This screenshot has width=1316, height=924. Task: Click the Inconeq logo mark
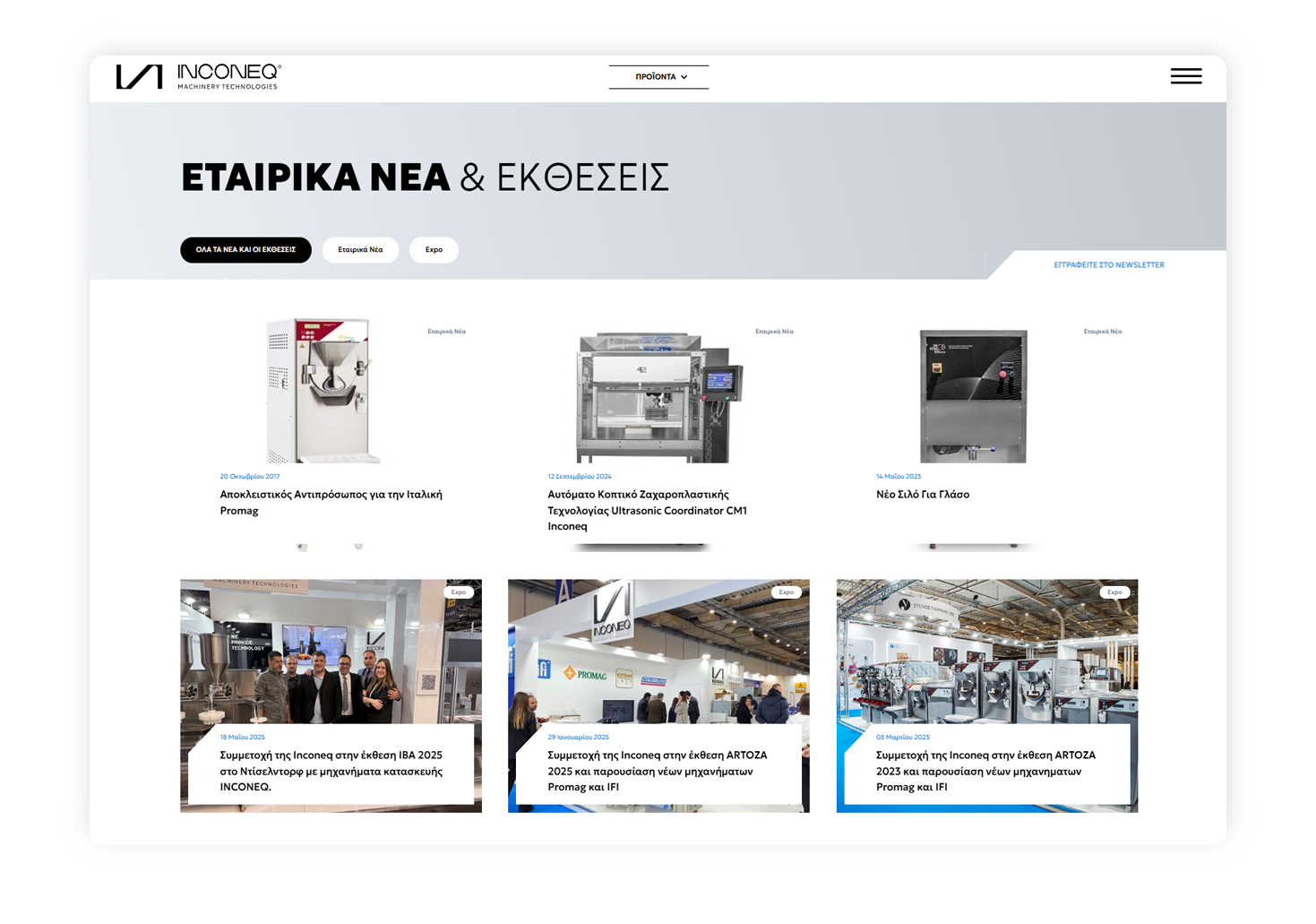point(139,77)
